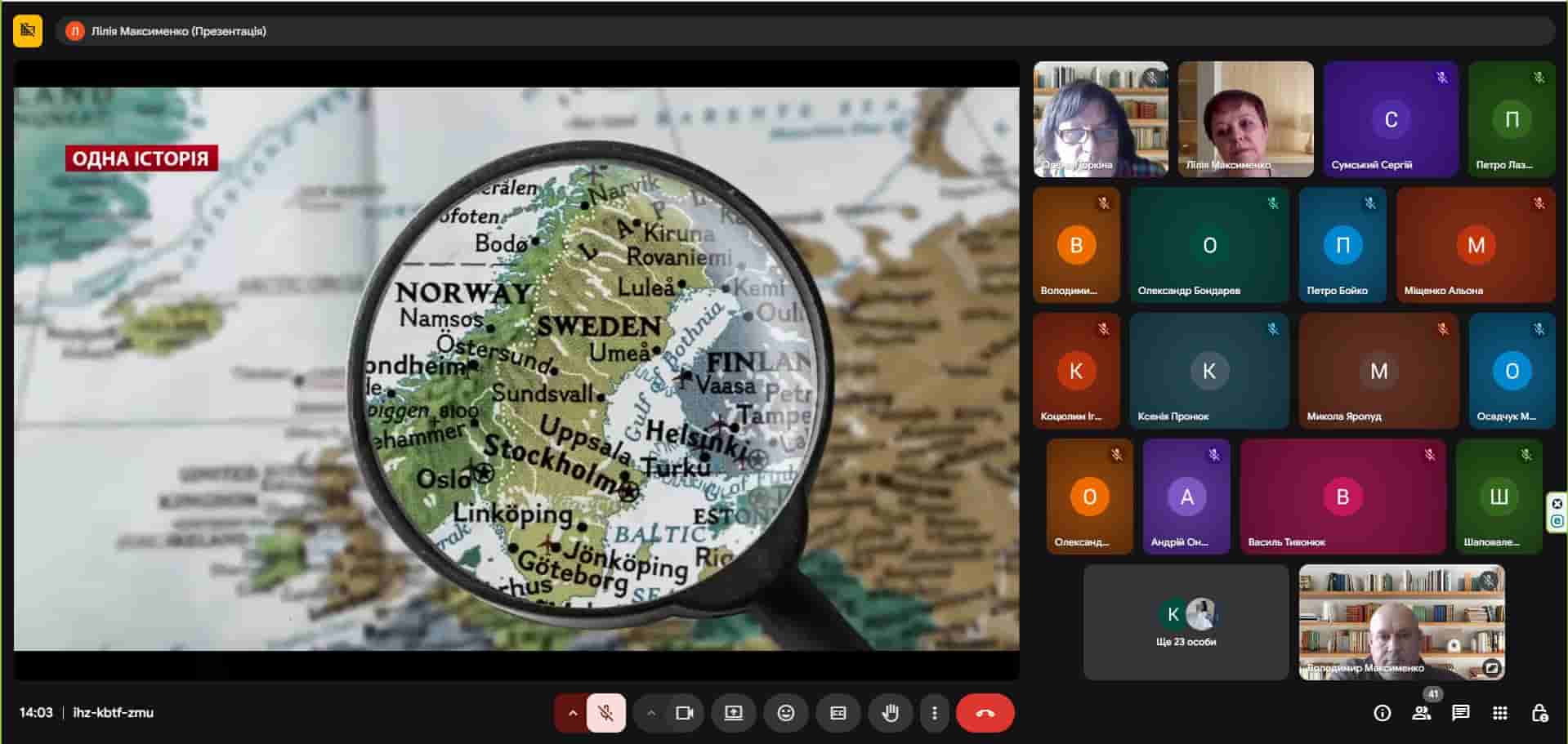
Task: Expand audio settings chevron beside the microphone
Action: click(572, 713)
